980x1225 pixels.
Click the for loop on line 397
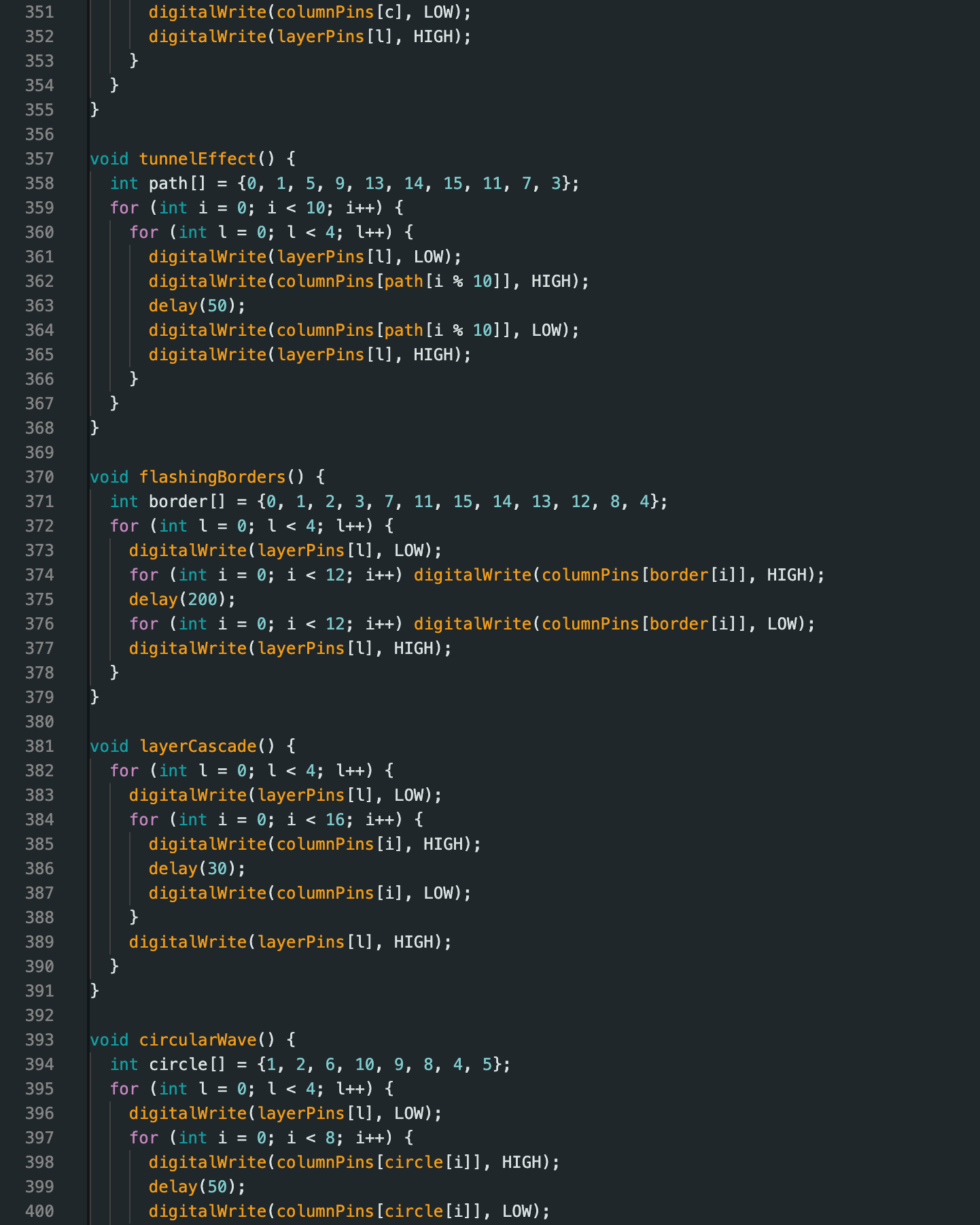[x=271, y=1138]
